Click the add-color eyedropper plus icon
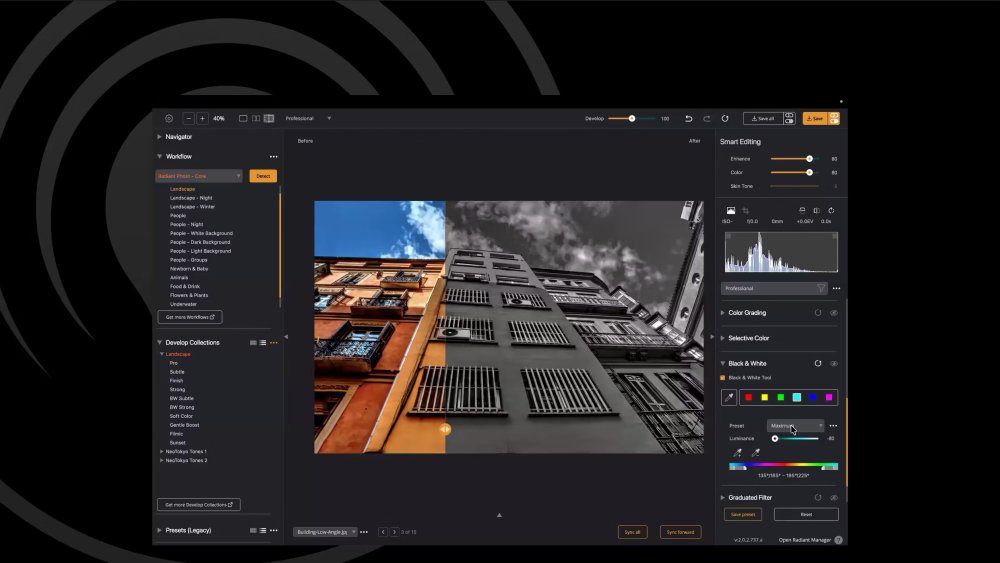1000x563 pixels. point(737,453)
